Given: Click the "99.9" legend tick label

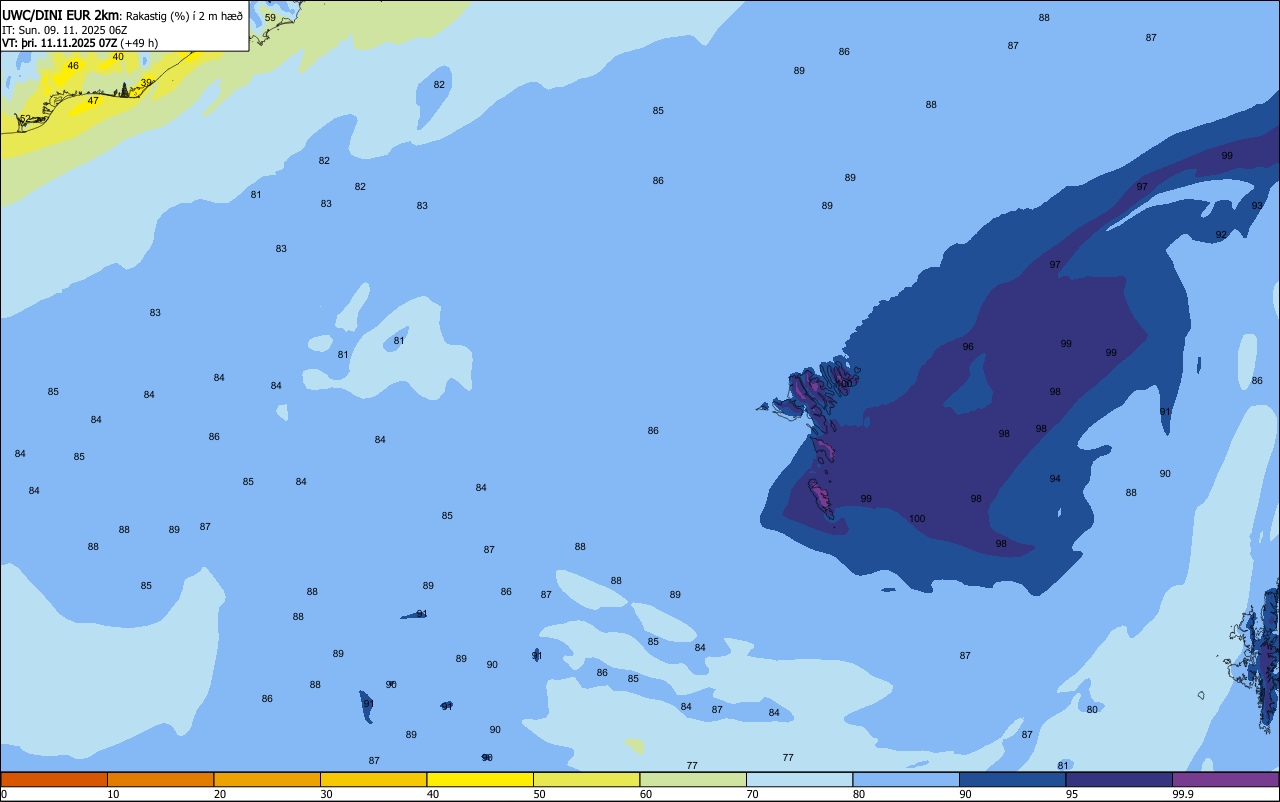Looking at the screenshot, I should coord(1183,794).
